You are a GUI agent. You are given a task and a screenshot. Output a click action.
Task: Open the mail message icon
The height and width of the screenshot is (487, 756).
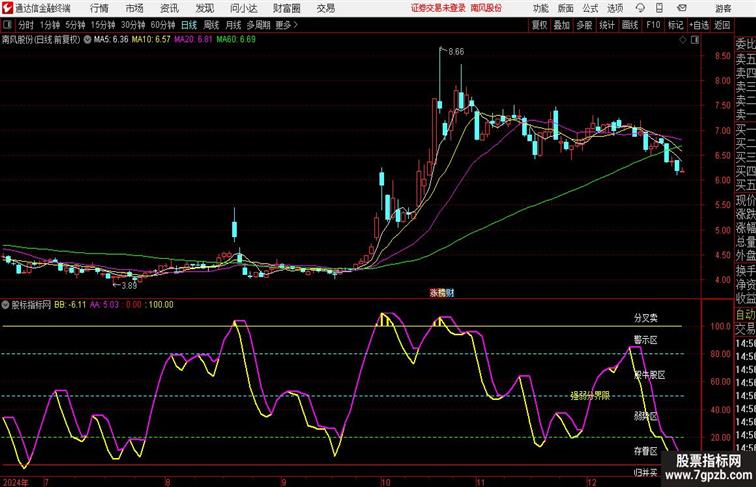point(682,8)
